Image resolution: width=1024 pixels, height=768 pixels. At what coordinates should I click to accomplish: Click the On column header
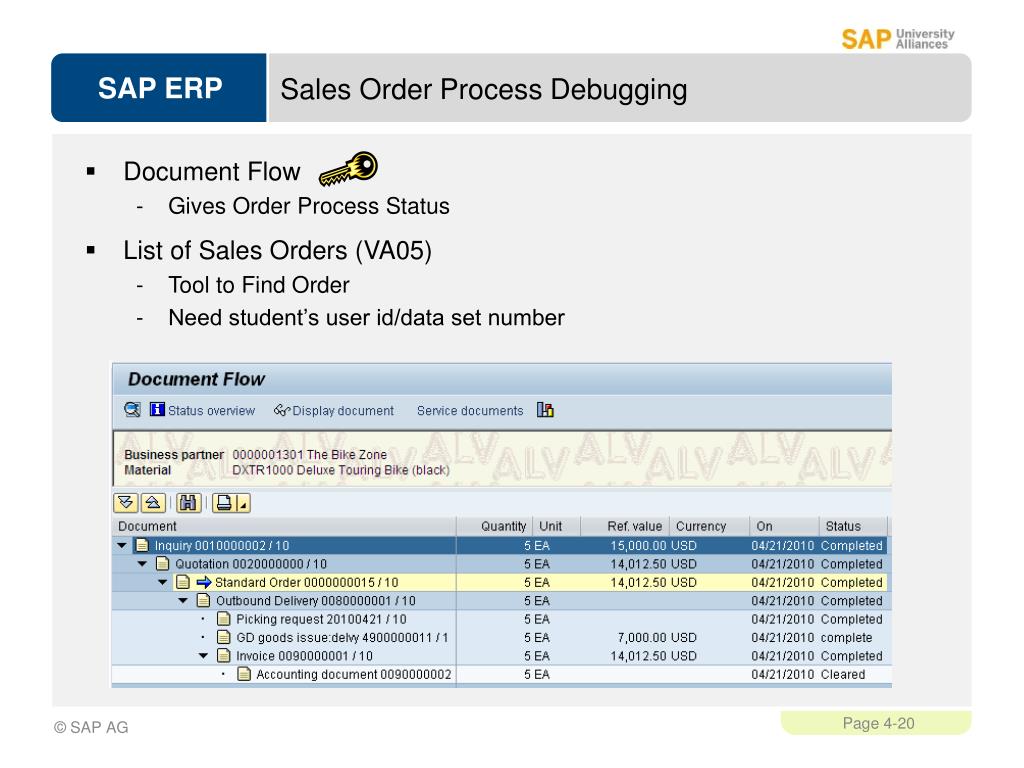[x=784, y=526]
